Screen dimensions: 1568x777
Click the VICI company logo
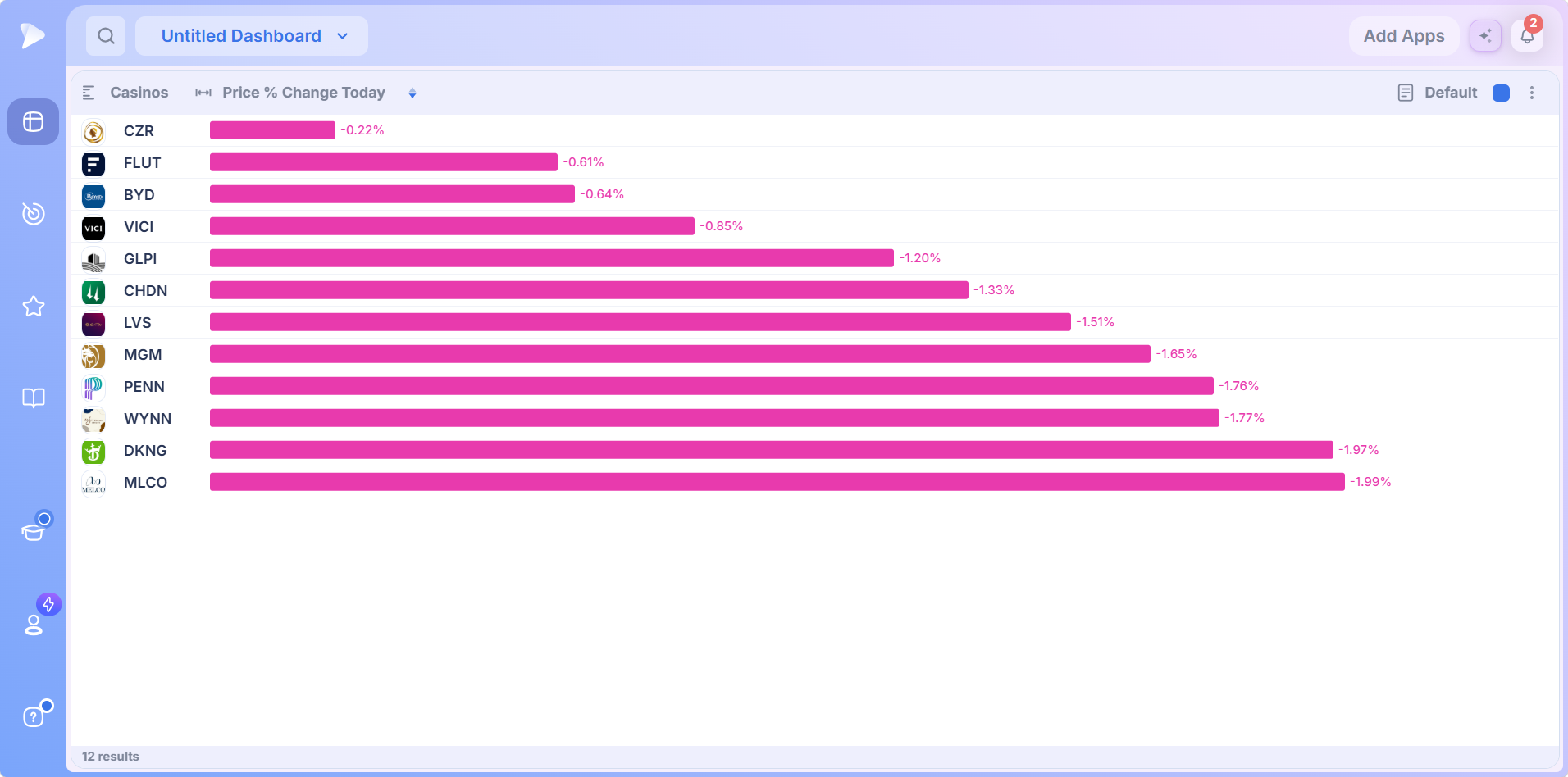[93, 227]
